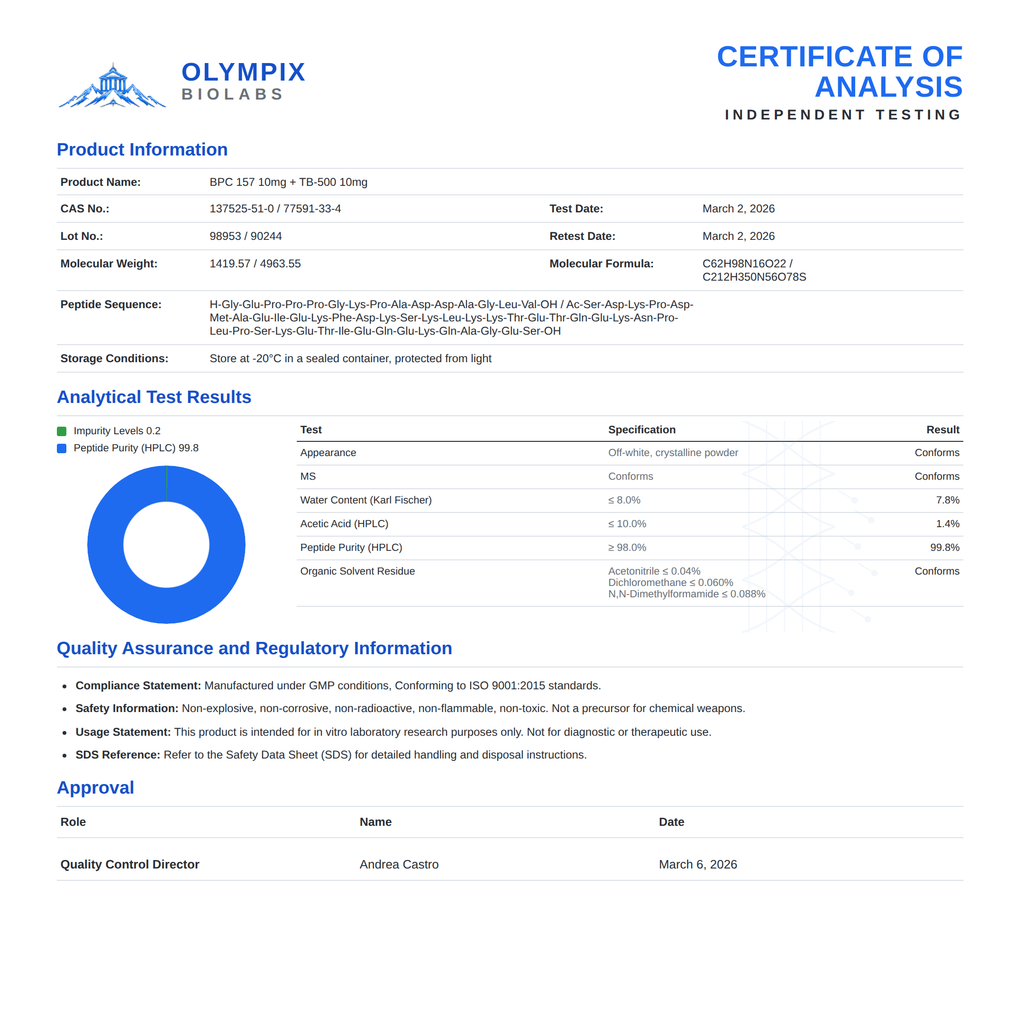Click the Organic Solvent Residue test name
This screenshot has width=1024, height=1024.
tap(357, 571)
